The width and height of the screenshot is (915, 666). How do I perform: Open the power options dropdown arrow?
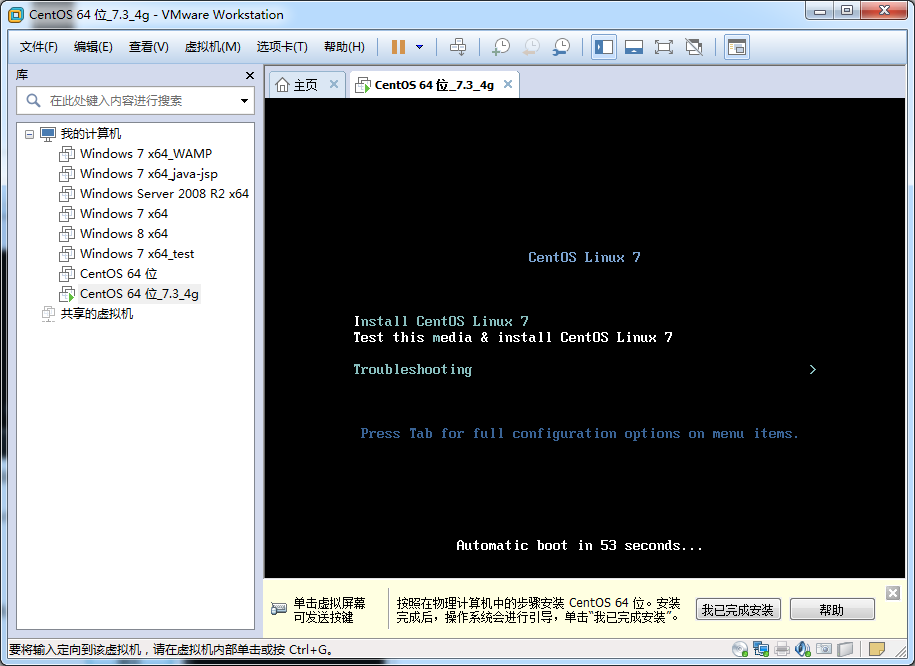pyautogui.click(x=420, y=47)
